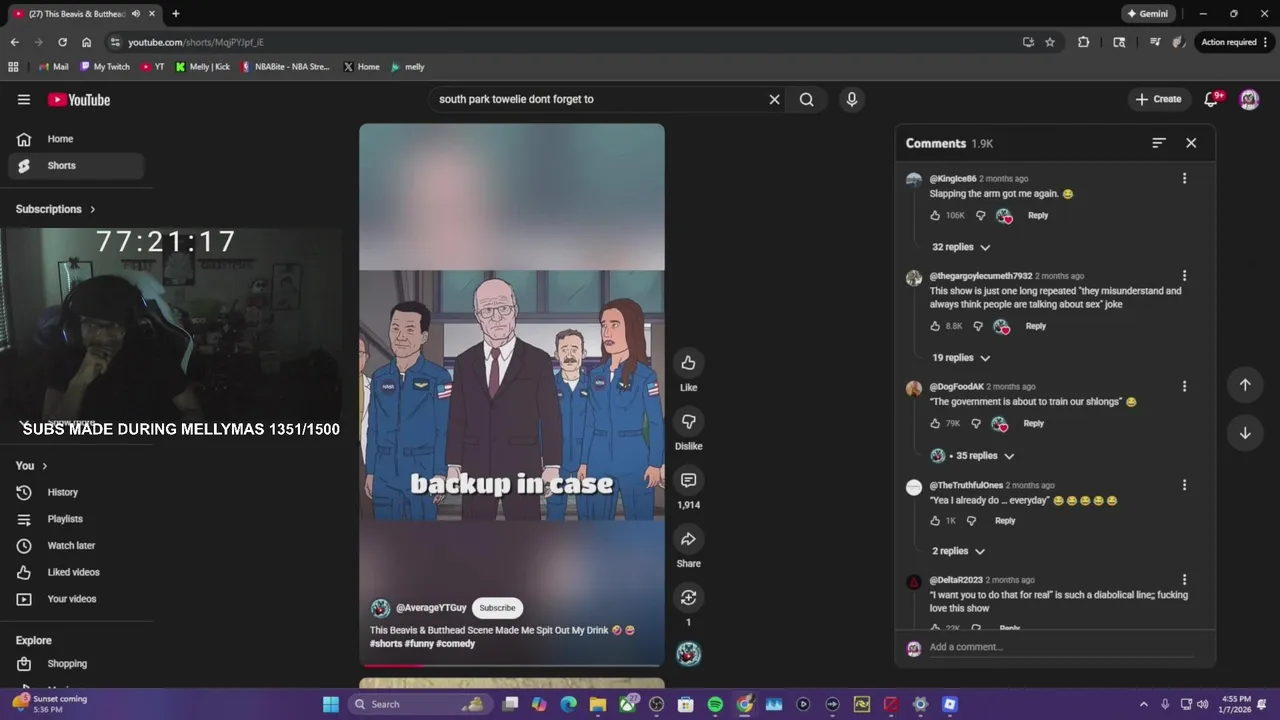Open the account avatar menu
The width and height of the screenshot is (1280, 720).
click(x=1249, y=99)
